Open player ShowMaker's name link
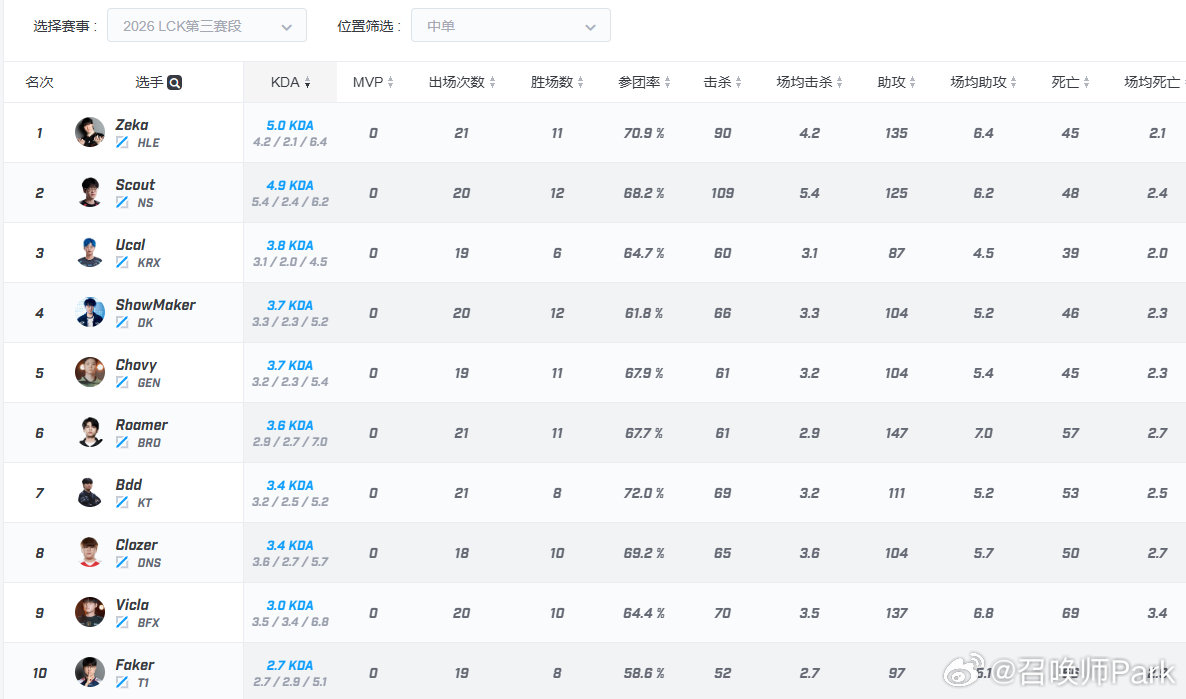Viewport: 1186px width, 699px height. click(x=155, y=305)
